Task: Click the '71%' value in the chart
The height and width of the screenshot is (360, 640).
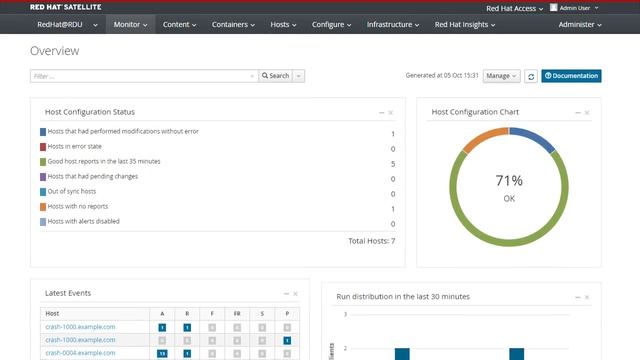Action: click(509, 180)
